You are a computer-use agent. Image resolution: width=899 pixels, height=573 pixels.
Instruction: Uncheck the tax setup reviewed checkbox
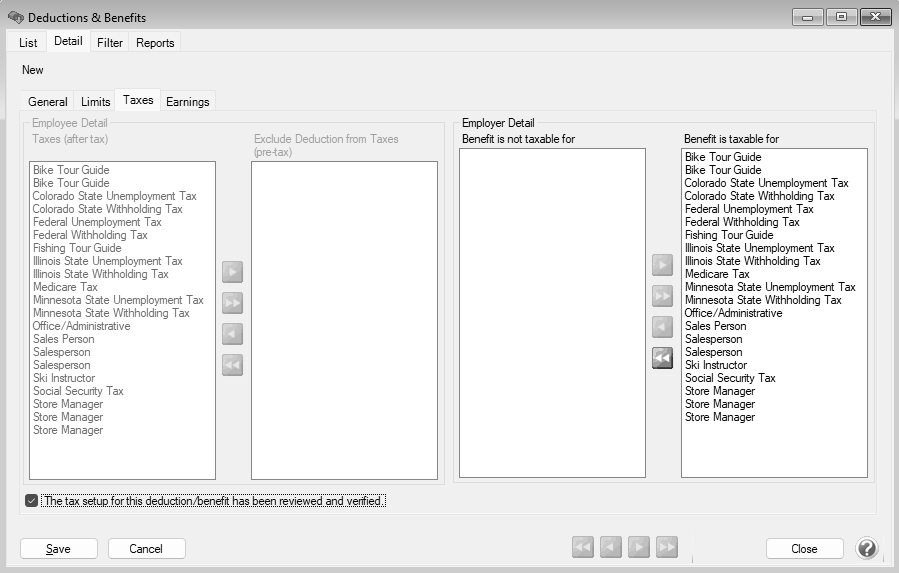tap(32, 501)
